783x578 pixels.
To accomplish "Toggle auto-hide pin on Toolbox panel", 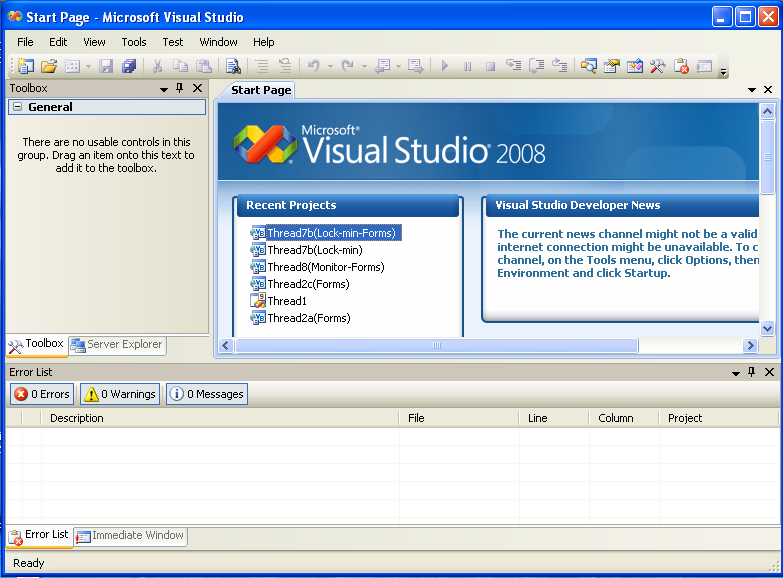I will coord(180,88).
